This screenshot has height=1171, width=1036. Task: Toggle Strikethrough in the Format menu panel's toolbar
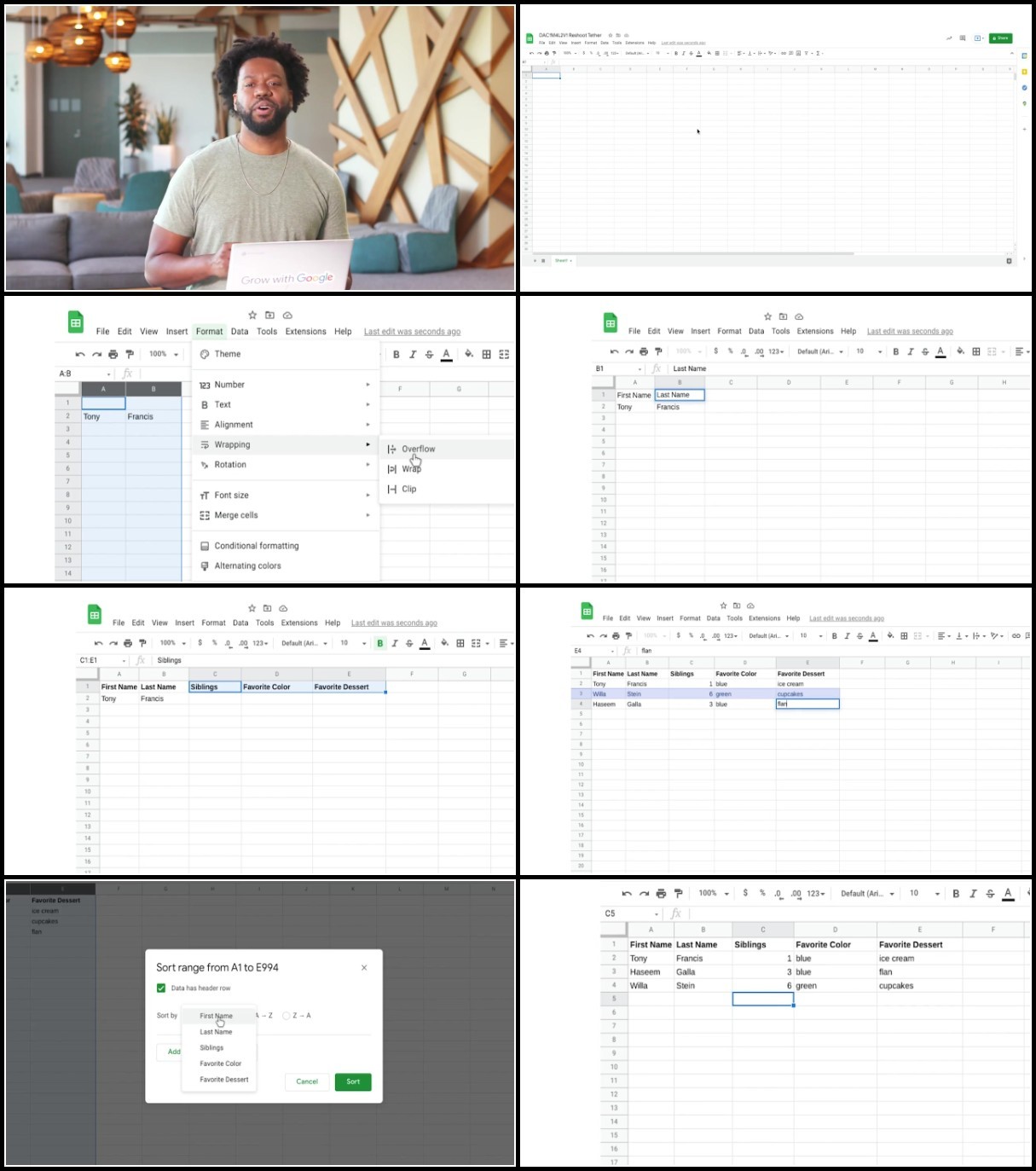click(x=429, y=354)
